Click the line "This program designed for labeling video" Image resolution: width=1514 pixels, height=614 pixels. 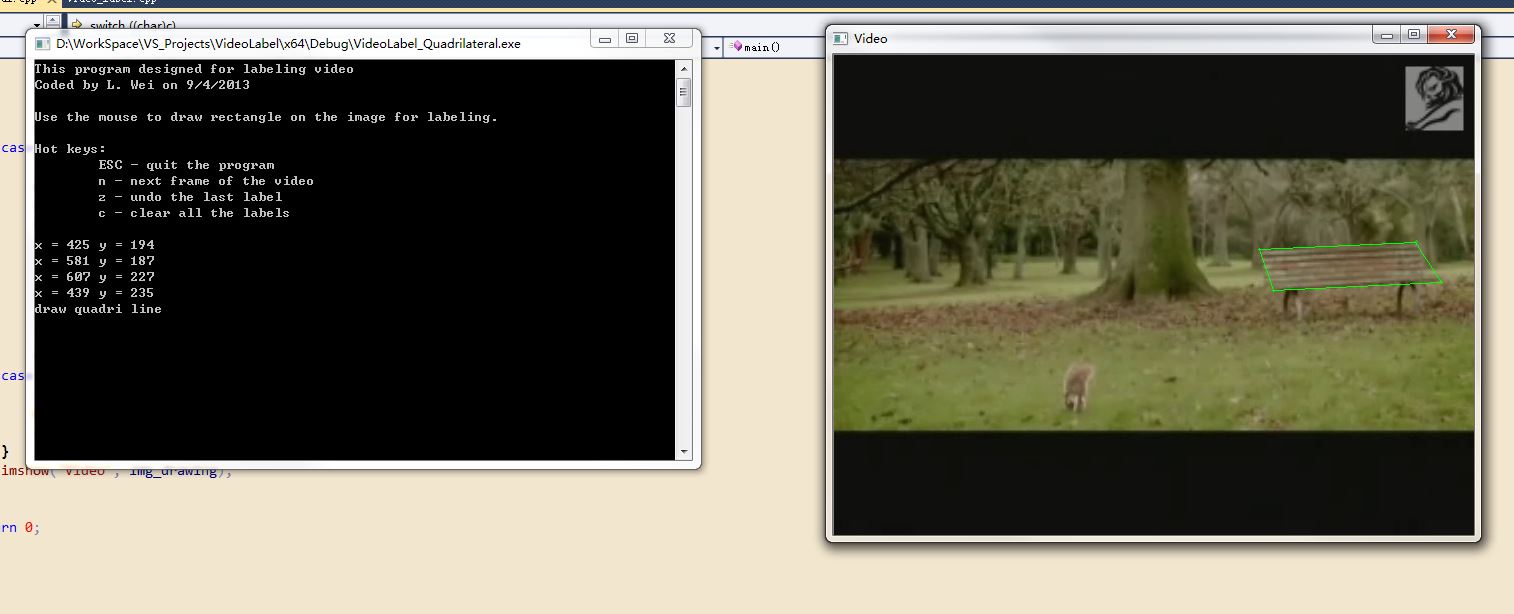[x=194, y=69]
